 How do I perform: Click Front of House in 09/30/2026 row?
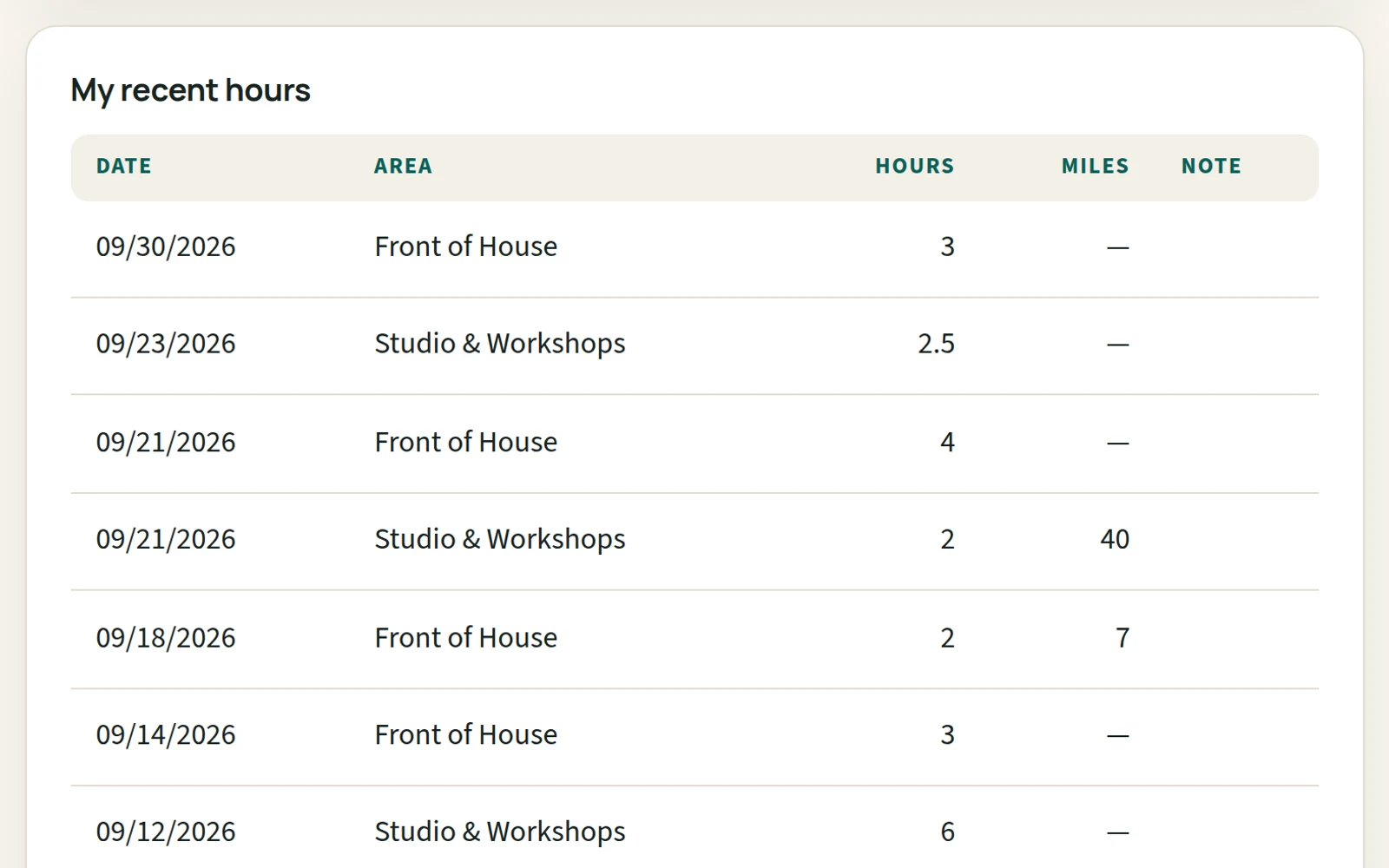tap(465, 247)
